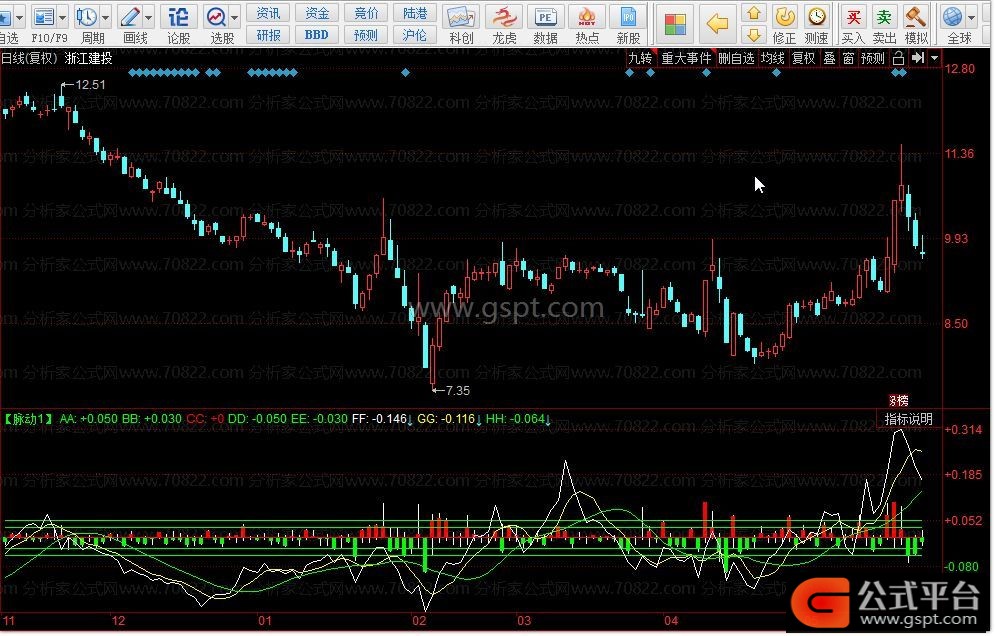Click the 买入 buy icon
996x636 pixels.
click(854, 17)
